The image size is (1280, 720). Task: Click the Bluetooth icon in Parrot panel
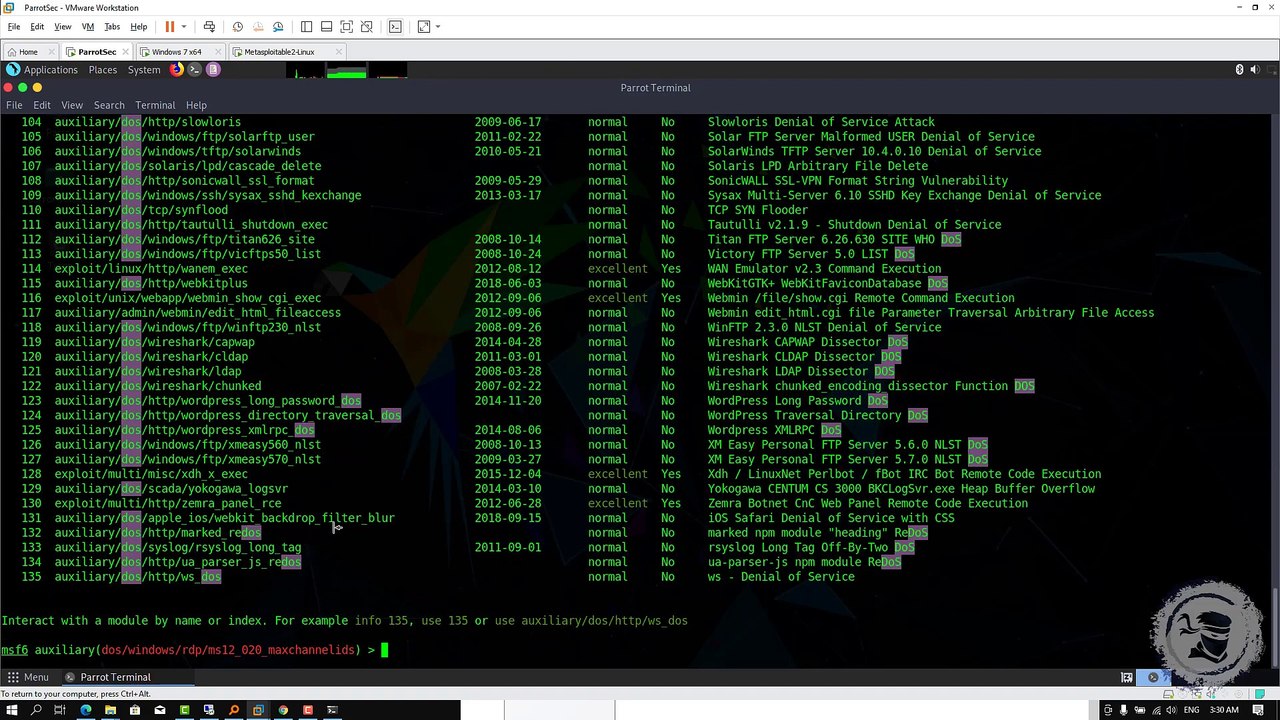coord(1239,70)
